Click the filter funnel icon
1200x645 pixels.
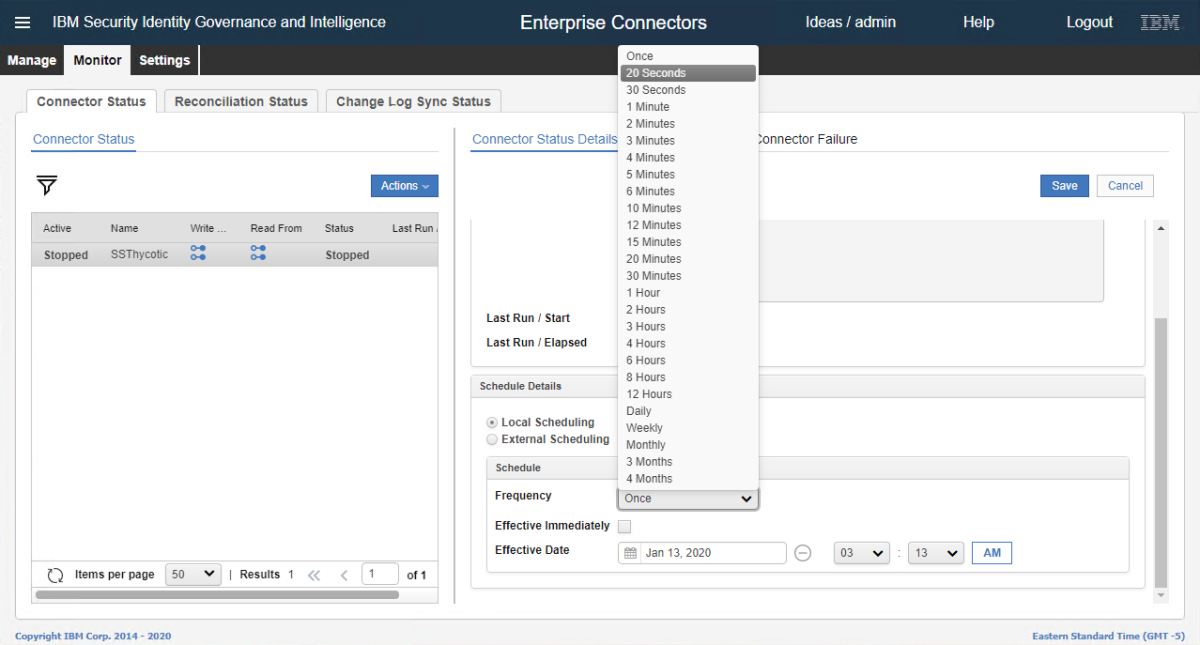47,185
